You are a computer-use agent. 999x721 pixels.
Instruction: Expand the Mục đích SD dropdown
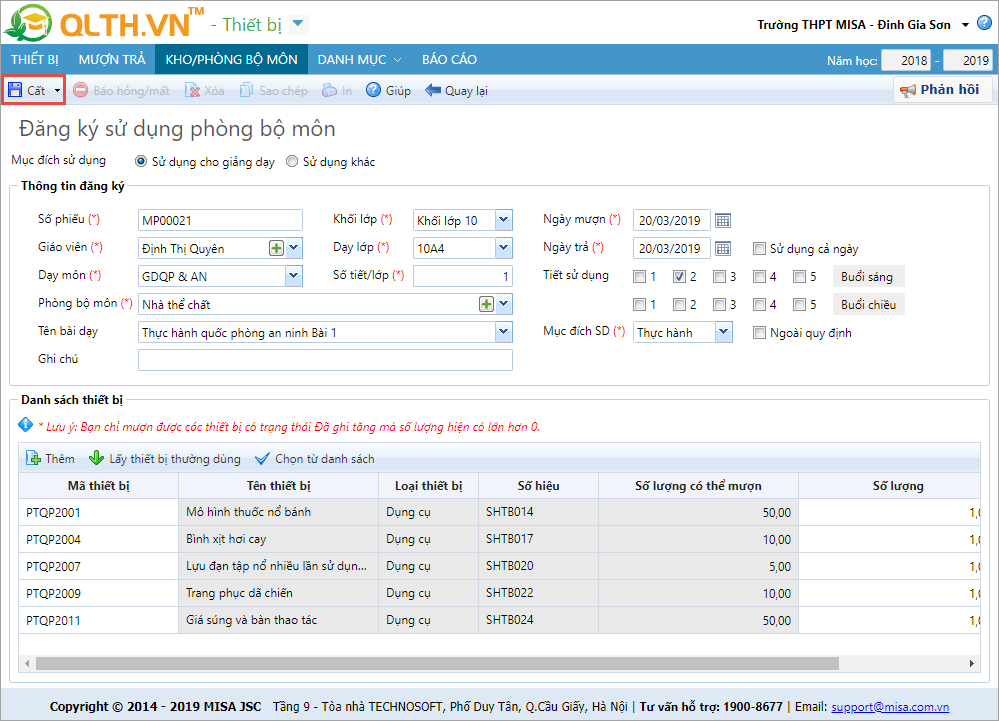point(724,332)
